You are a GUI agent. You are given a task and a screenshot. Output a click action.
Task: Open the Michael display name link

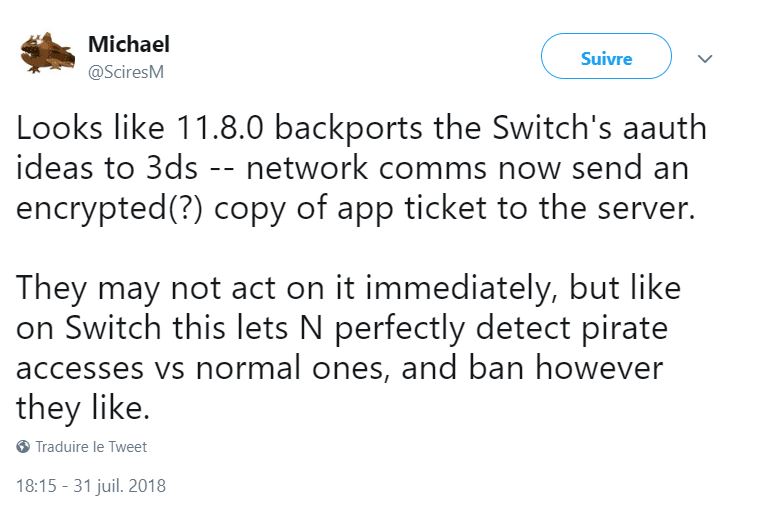[129, 44]
